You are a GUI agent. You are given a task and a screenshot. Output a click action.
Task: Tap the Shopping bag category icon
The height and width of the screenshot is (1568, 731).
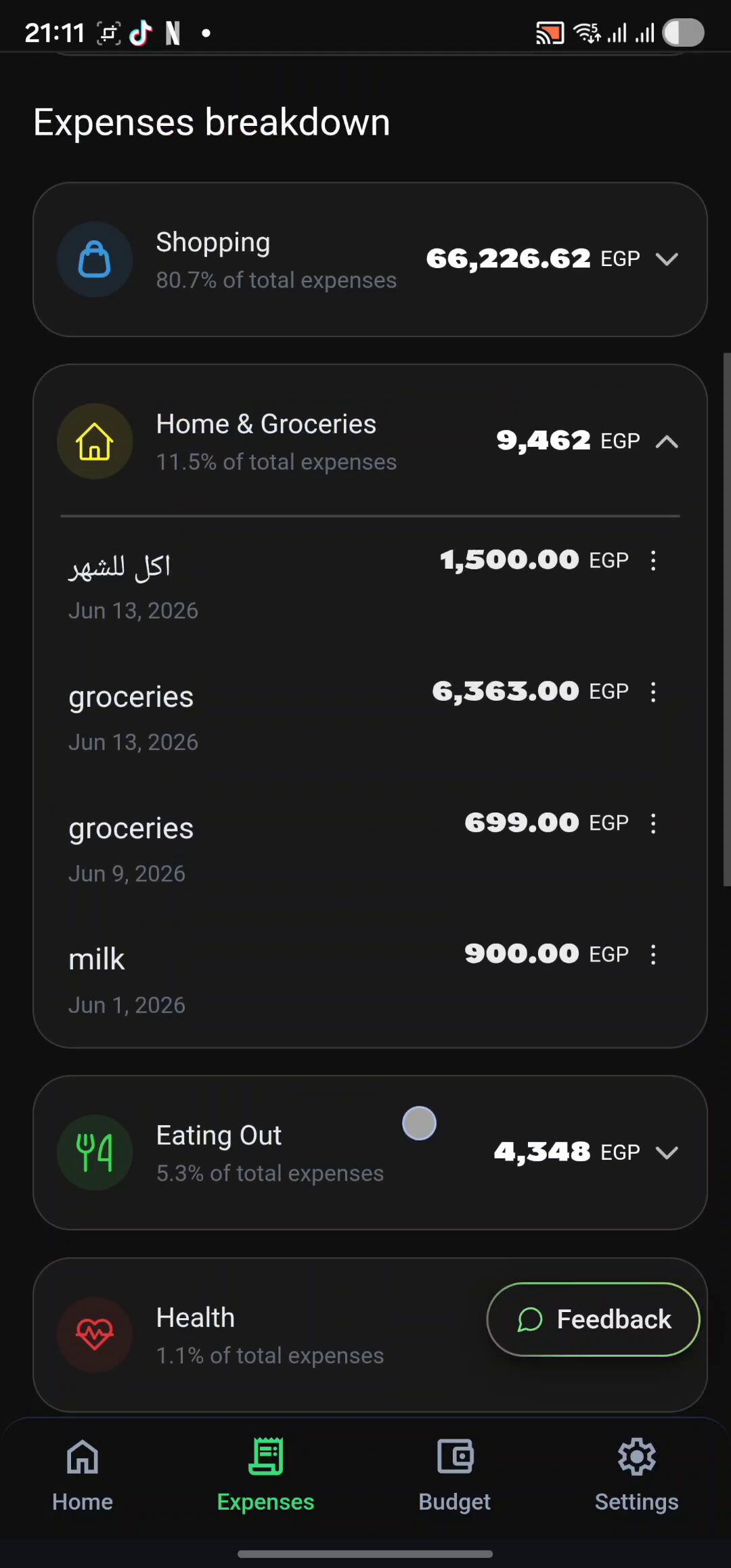click(95, 259)
